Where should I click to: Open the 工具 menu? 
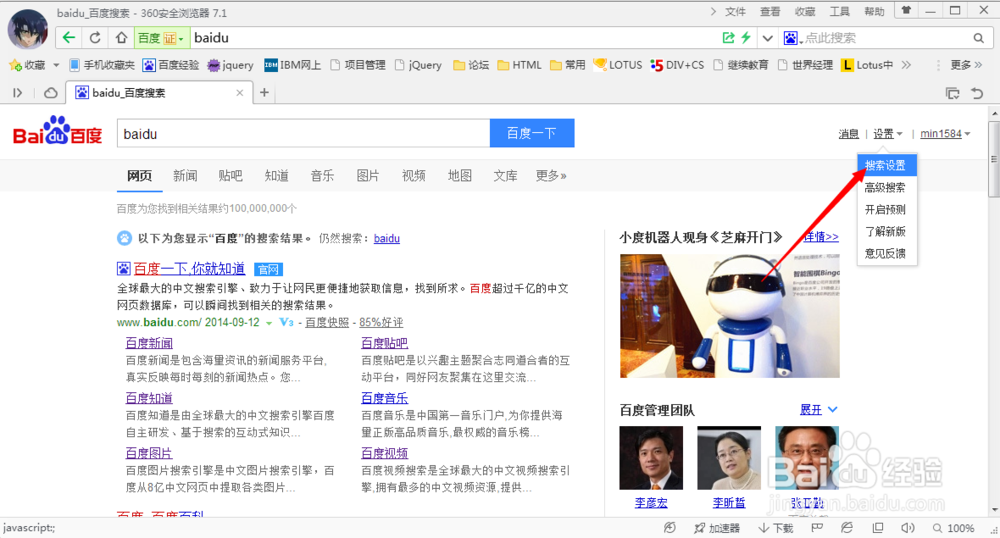tap(839, 11)
